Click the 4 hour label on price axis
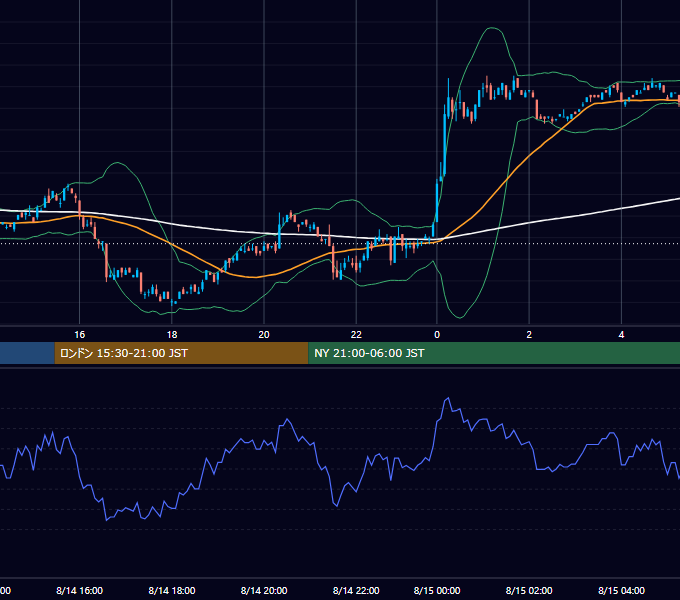680x600 pixels. click(x=621, y=335)
